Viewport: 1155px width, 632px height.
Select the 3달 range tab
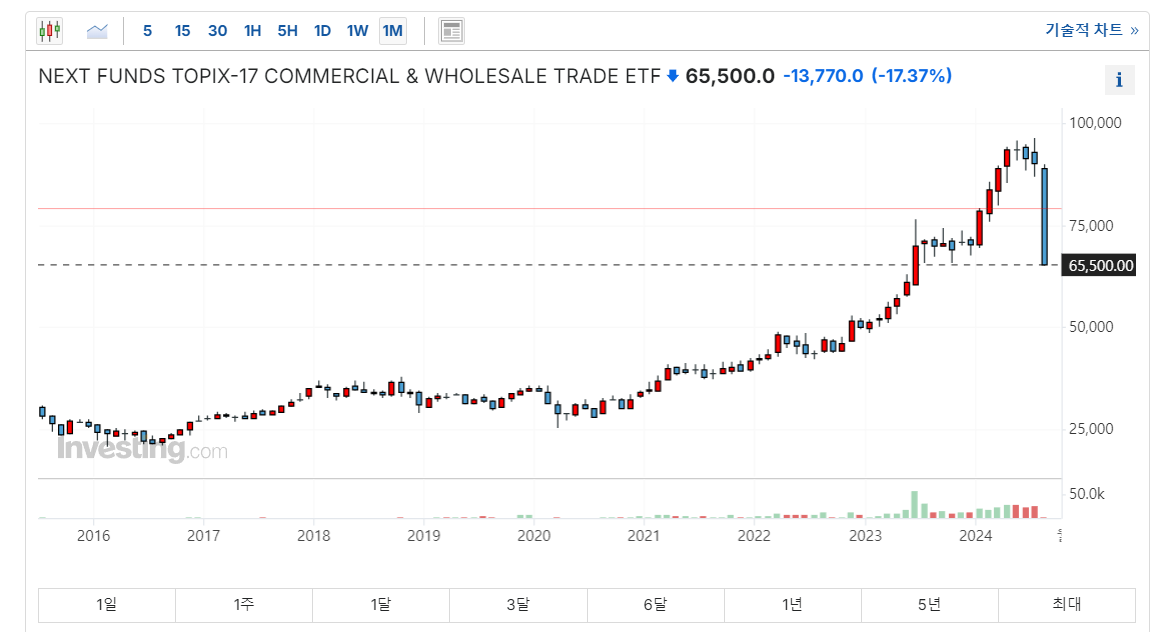click(519, 605)
